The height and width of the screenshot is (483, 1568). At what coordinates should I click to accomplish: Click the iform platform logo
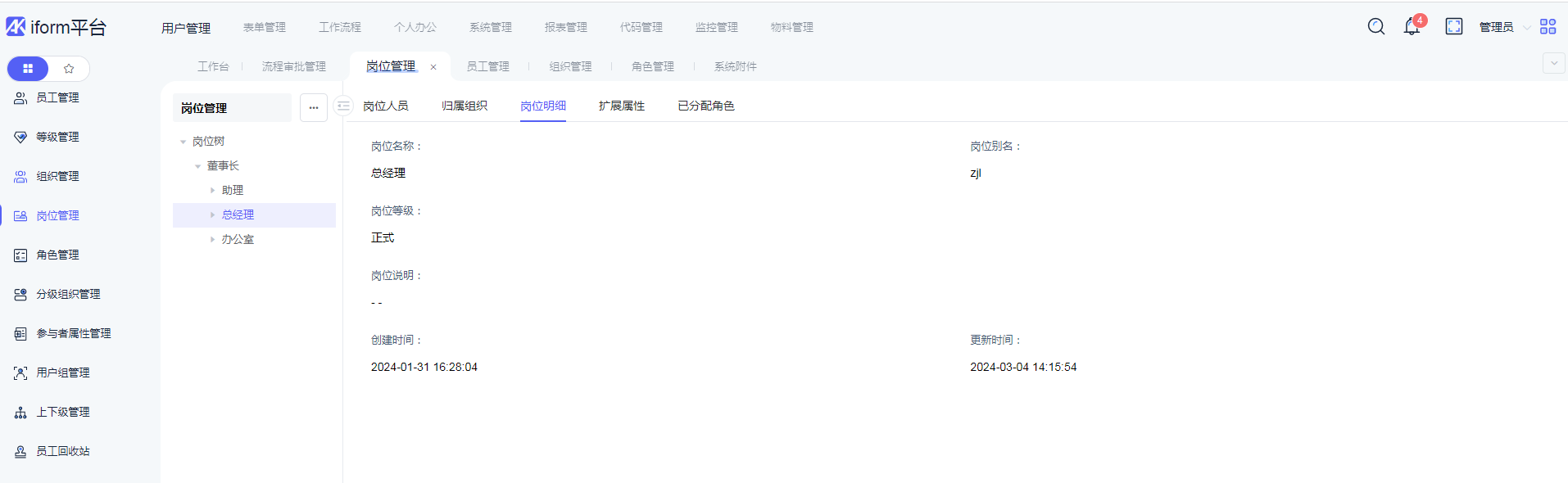(56, 27)
